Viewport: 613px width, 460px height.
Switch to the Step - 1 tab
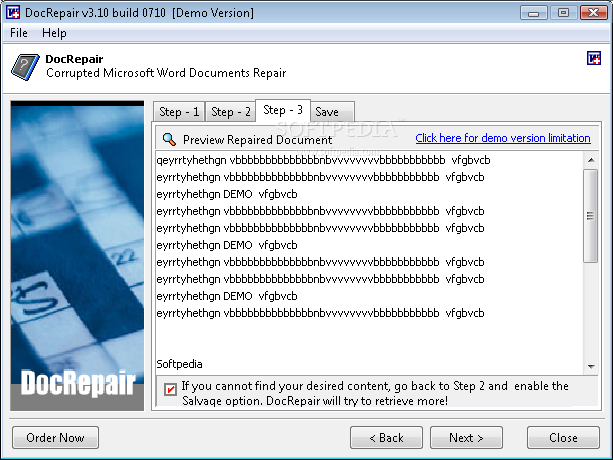click(x=179, y=112)
